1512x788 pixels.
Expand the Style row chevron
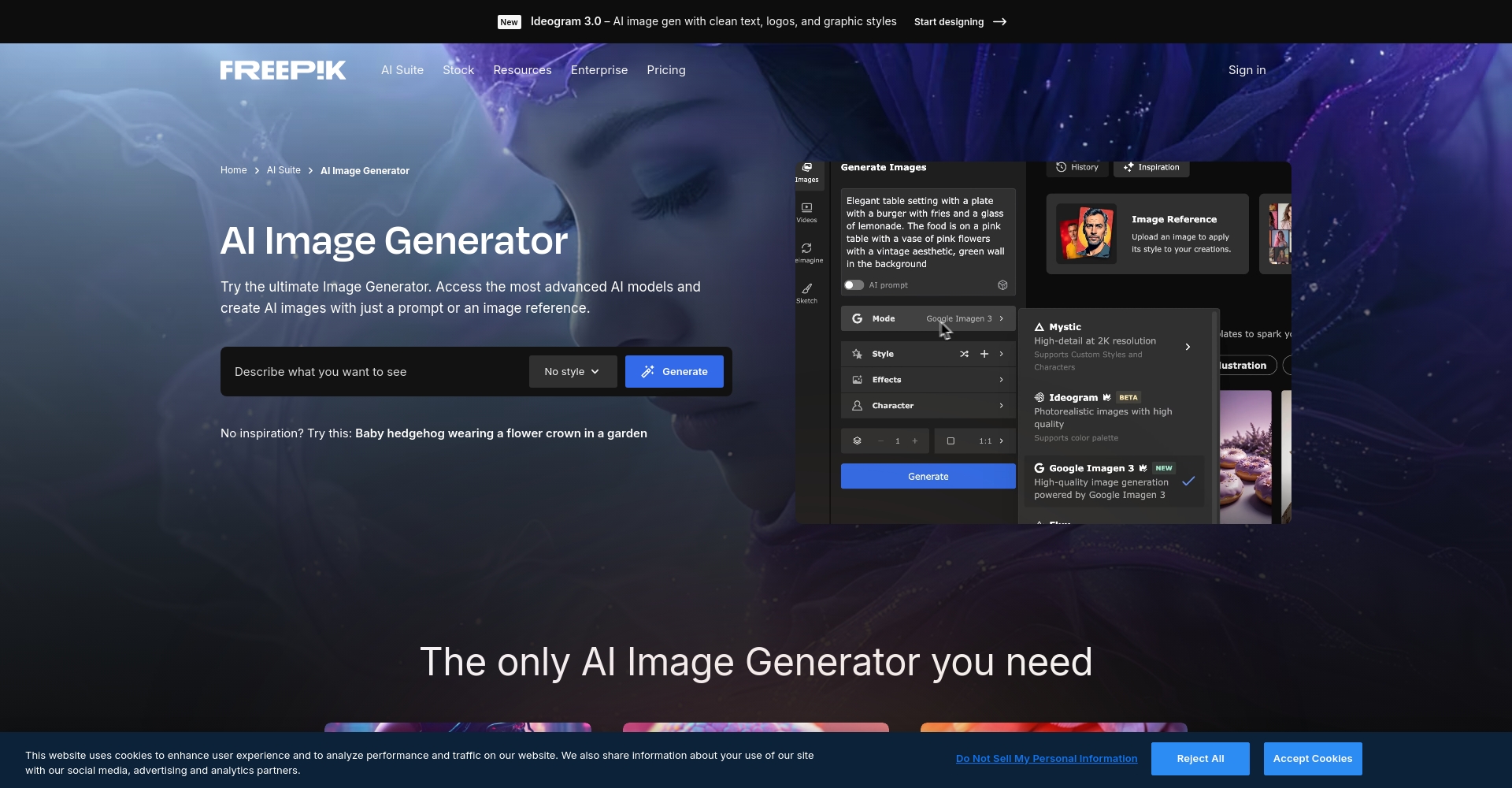[x=1002, y=354]
